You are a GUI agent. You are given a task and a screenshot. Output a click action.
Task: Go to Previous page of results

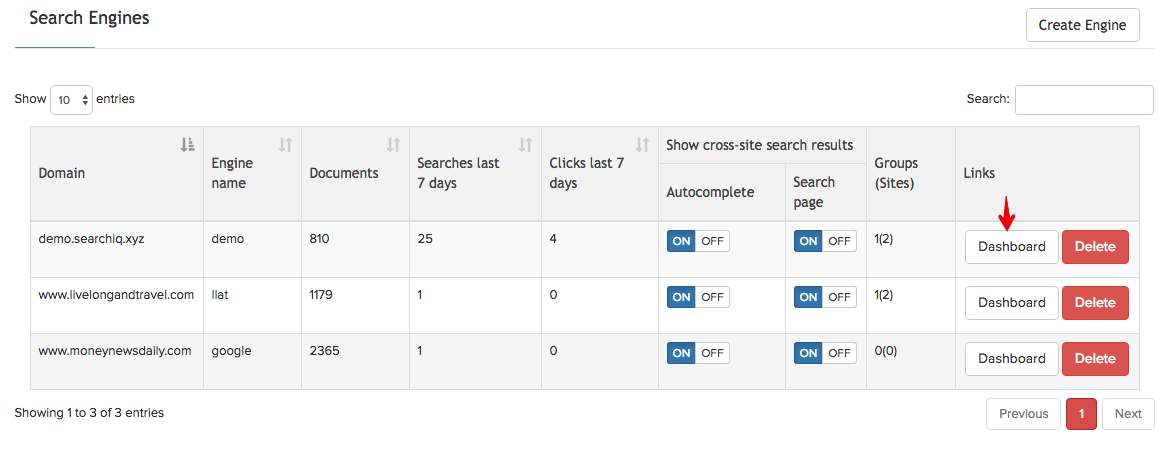pos(1023,414)
